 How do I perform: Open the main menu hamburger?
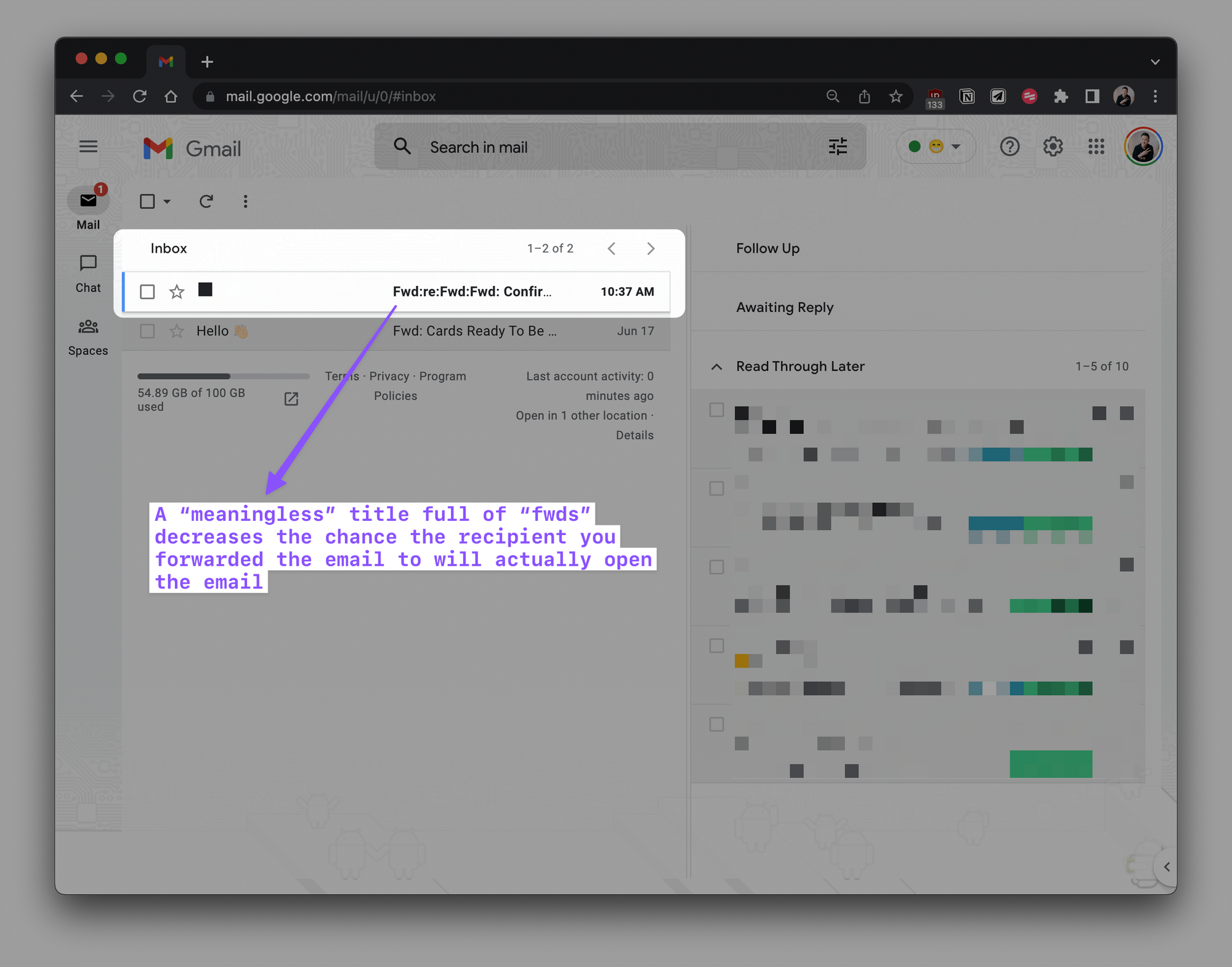tap(88, 147)
